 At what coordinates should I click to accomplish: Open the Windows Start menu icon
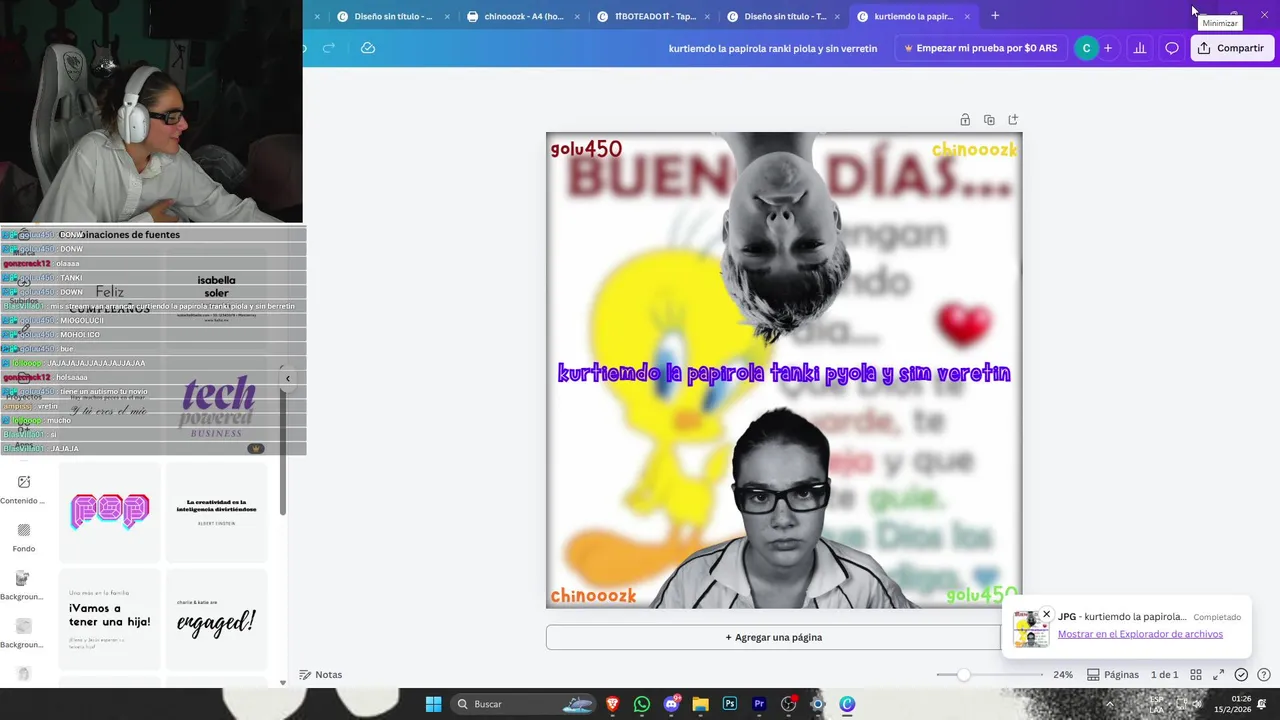coord(433,704)
